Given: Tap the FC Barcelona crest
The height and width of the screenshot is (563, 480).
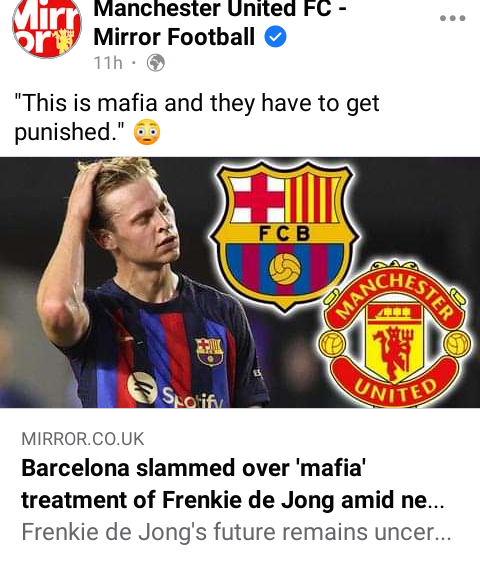Looking at the screenshot, I should pos(284,236).
